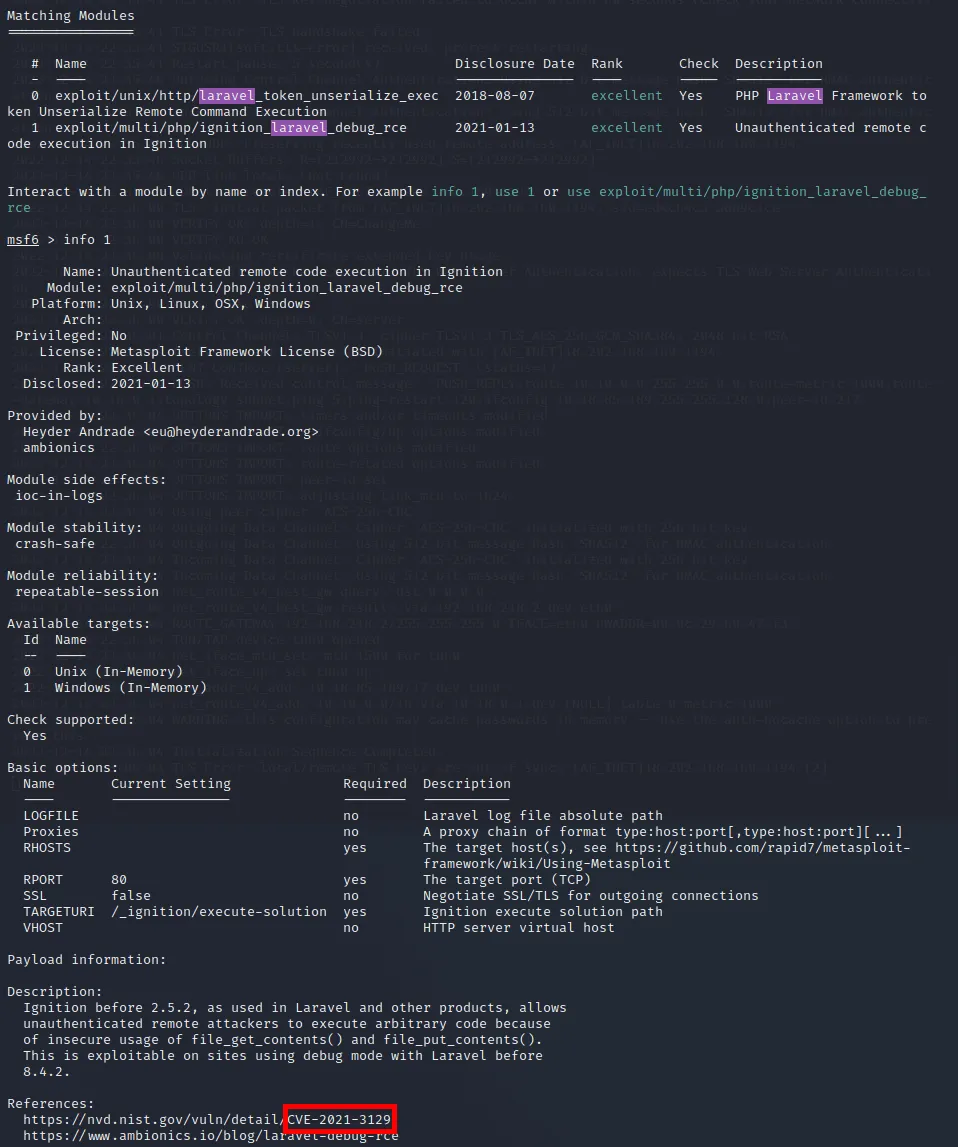Select ignition_laravel_debug_rce path in search row 1
This screenshot has width=958, height=1147.
click(230, 127)
